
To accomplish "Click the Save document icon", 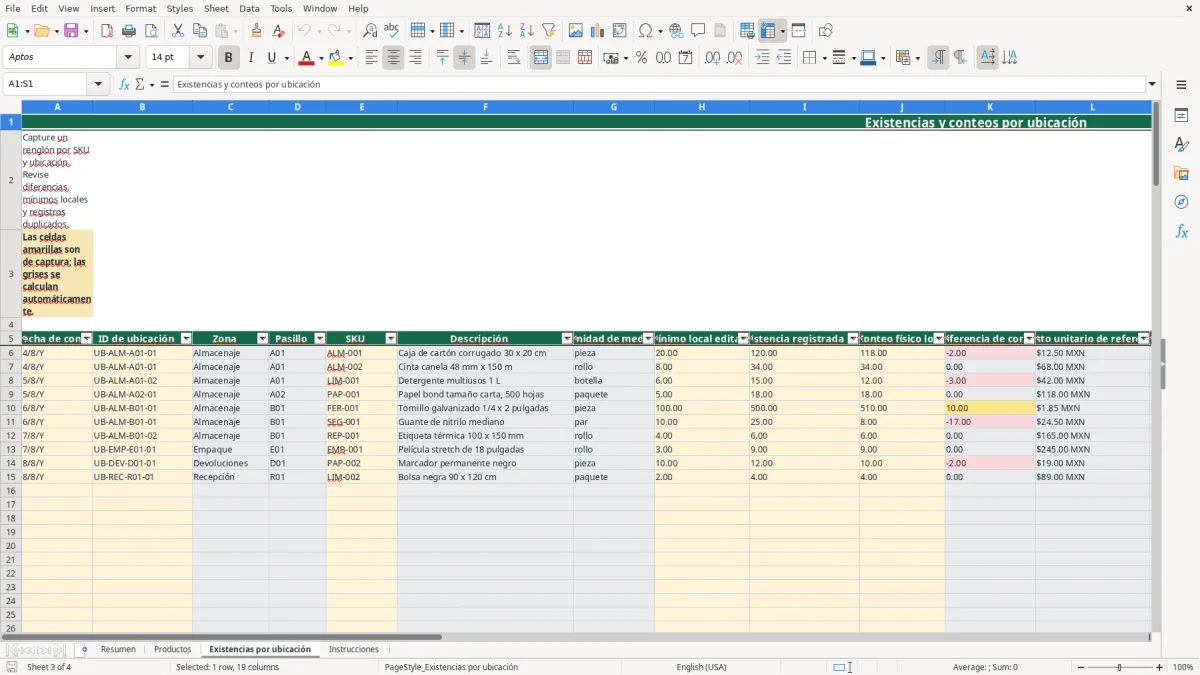I will [71, 31].
